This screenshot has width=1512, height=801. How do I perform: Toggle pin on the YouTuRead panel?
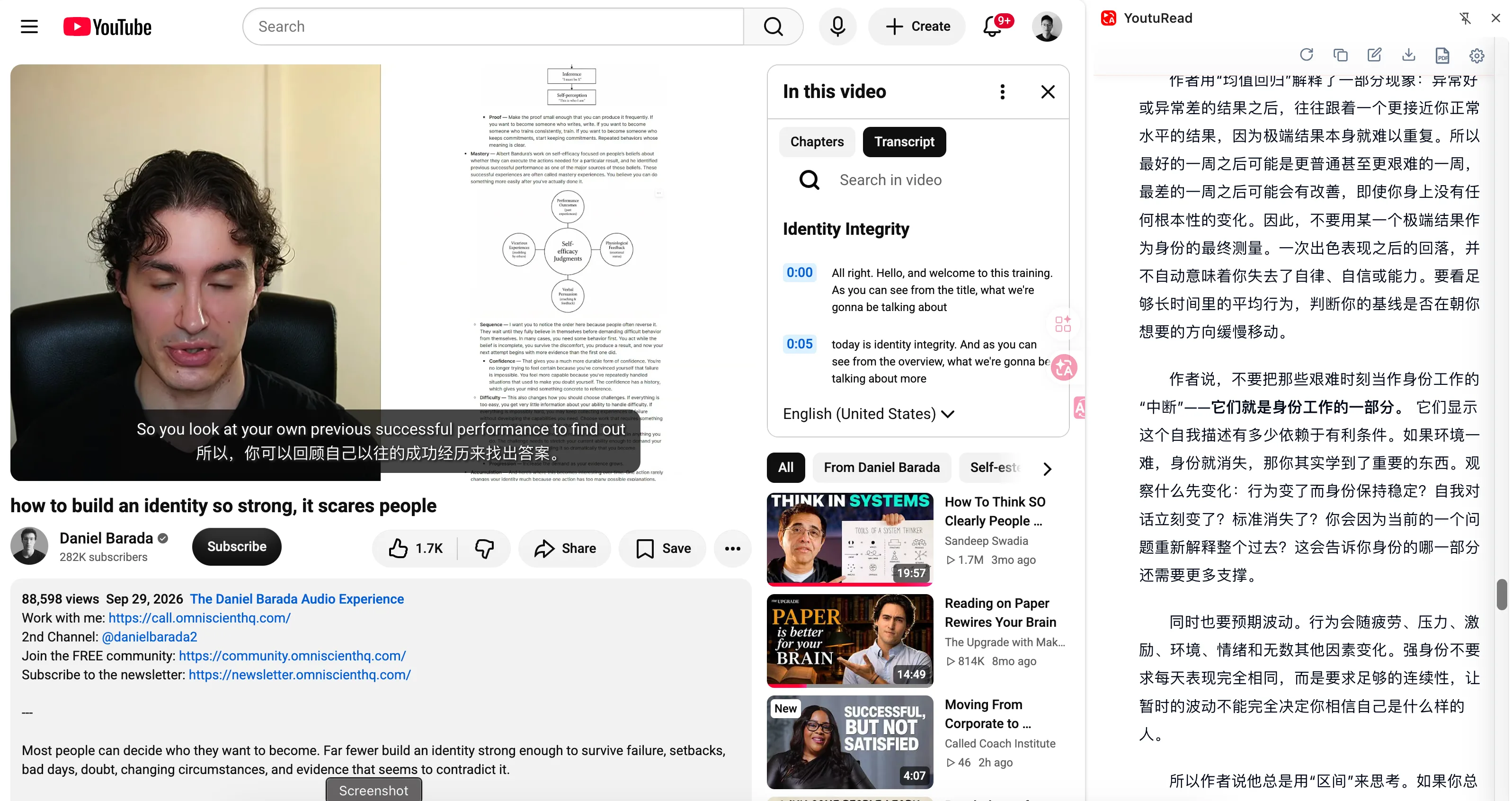tap(1465, 18)
